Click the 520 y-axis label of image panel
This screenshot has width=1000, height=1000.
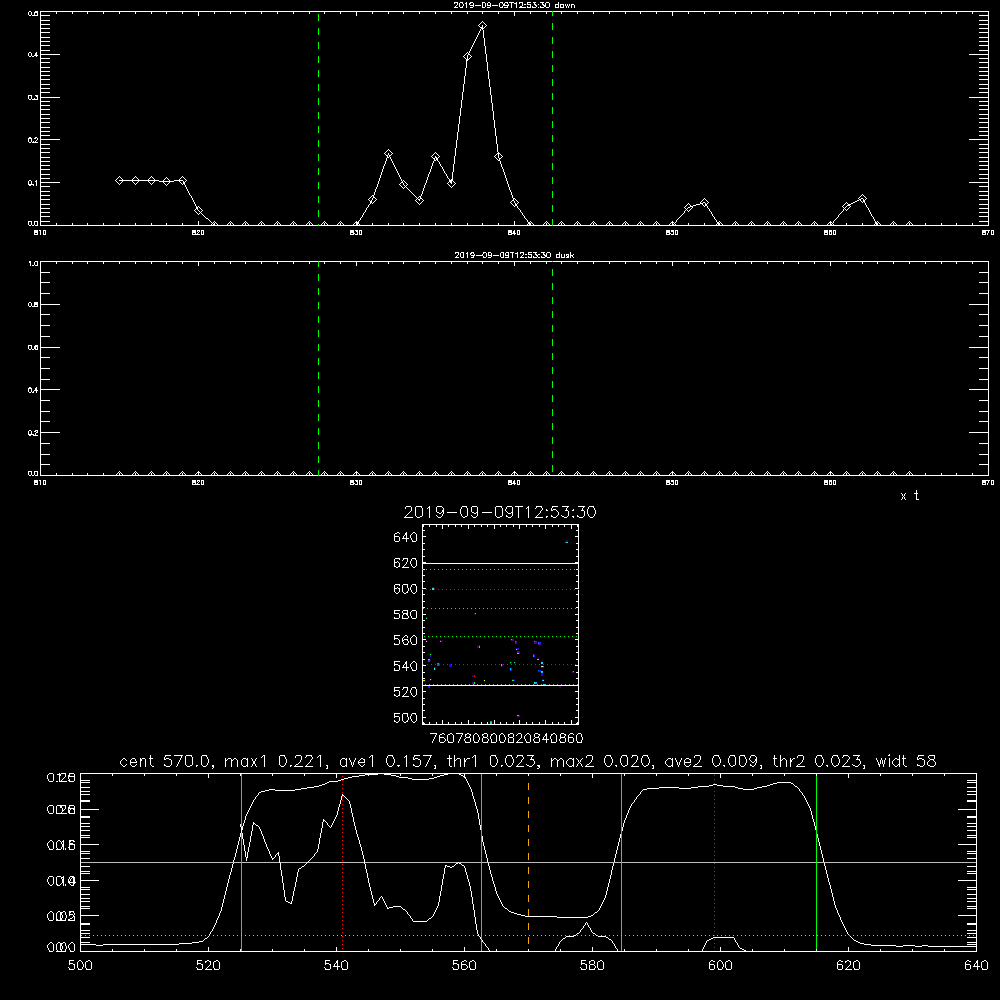(406, 692)
